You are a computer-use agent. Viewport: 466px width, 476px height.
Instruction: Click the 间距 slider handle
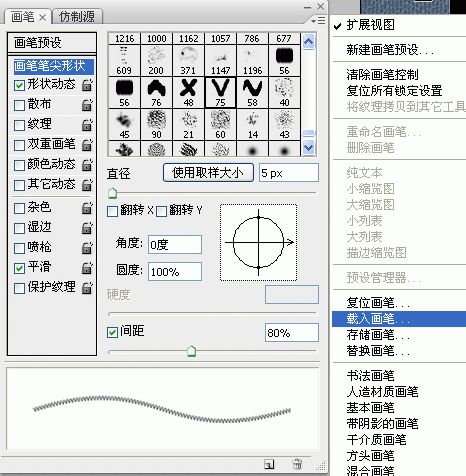click(191, 351)
